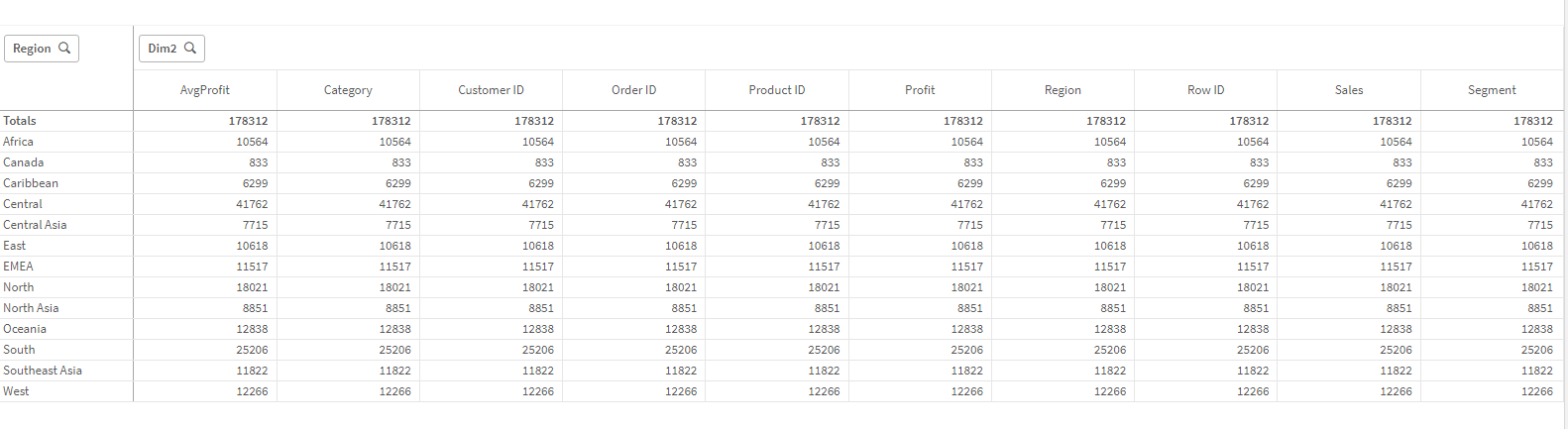Image resolution: width=1568 pixels, height=429 pixels.
Task: Click West value 12266 under Segment
Action: (x=1537, y=391)
